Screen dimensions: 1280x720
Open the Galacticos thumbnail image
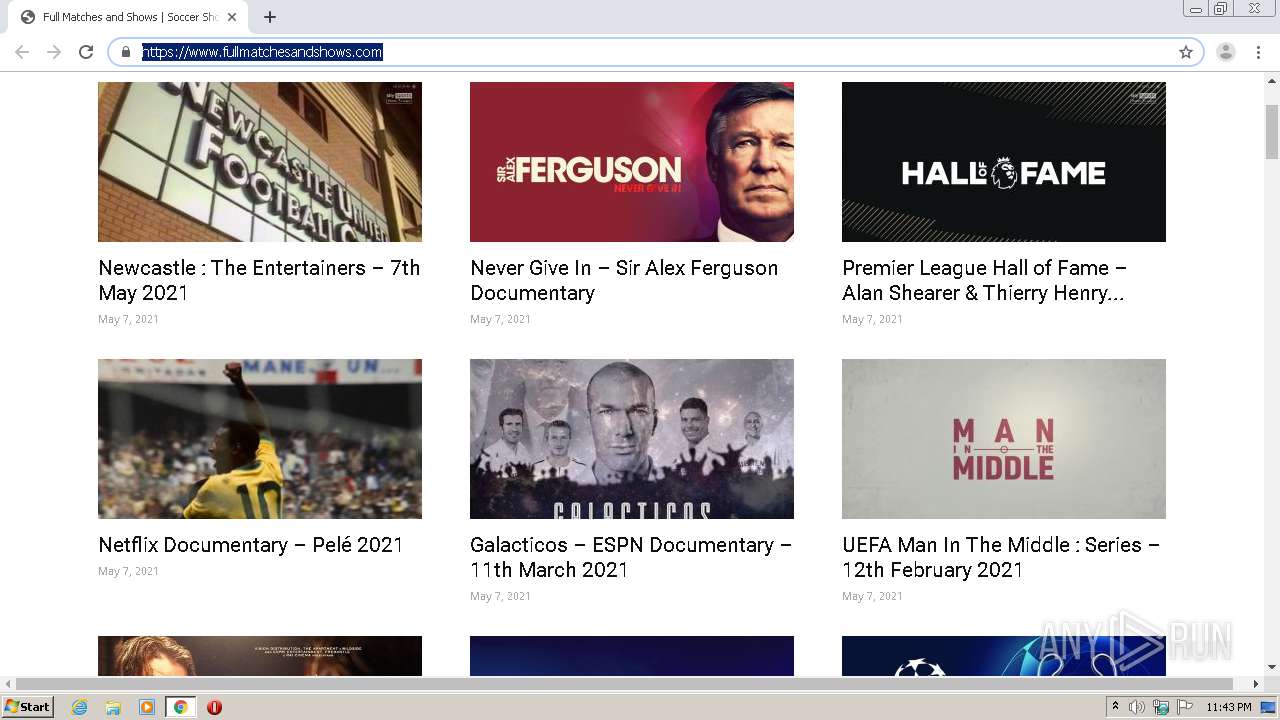632,439
